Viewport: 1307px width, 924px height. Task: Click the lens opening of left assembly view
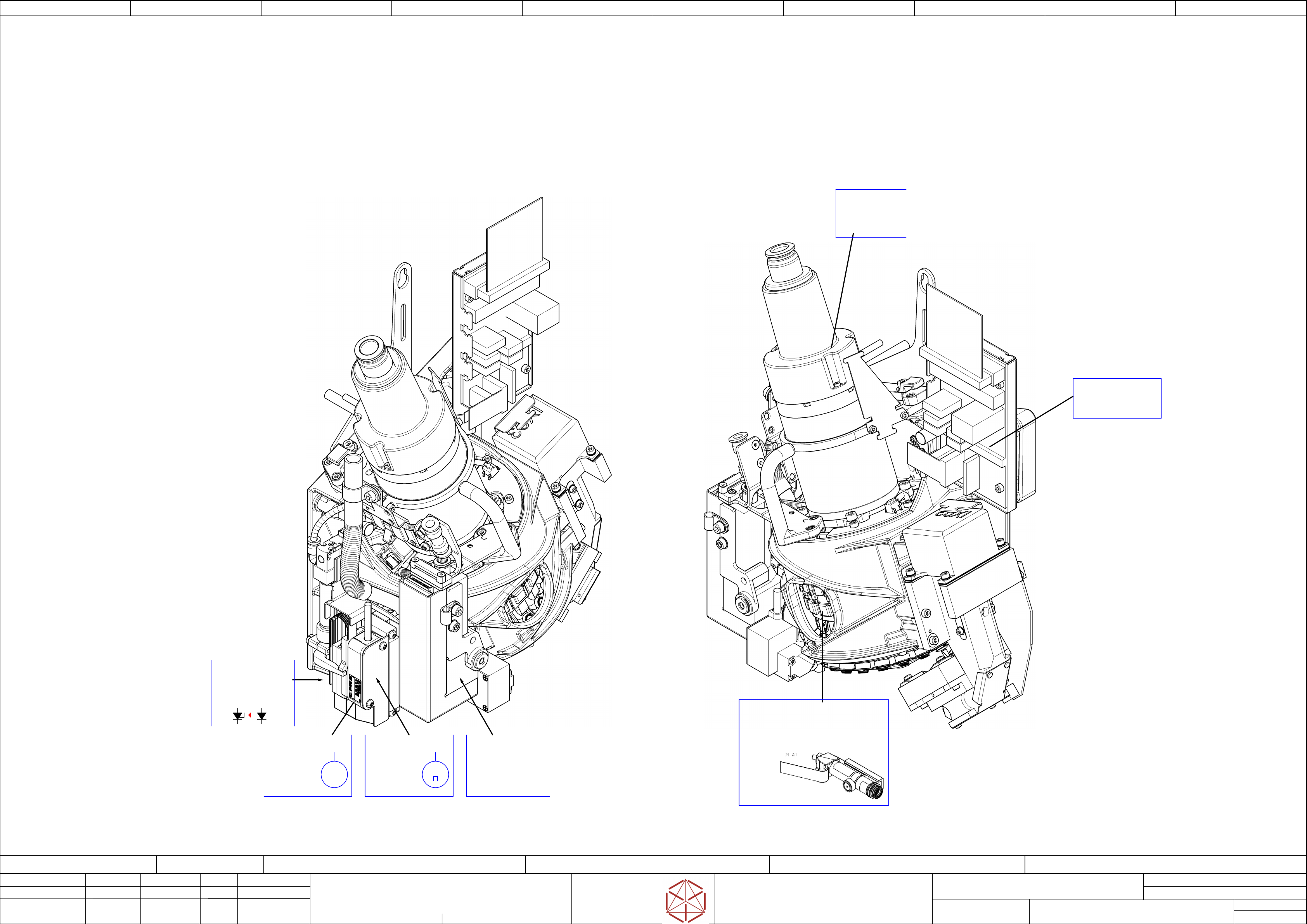click(369, 347)
